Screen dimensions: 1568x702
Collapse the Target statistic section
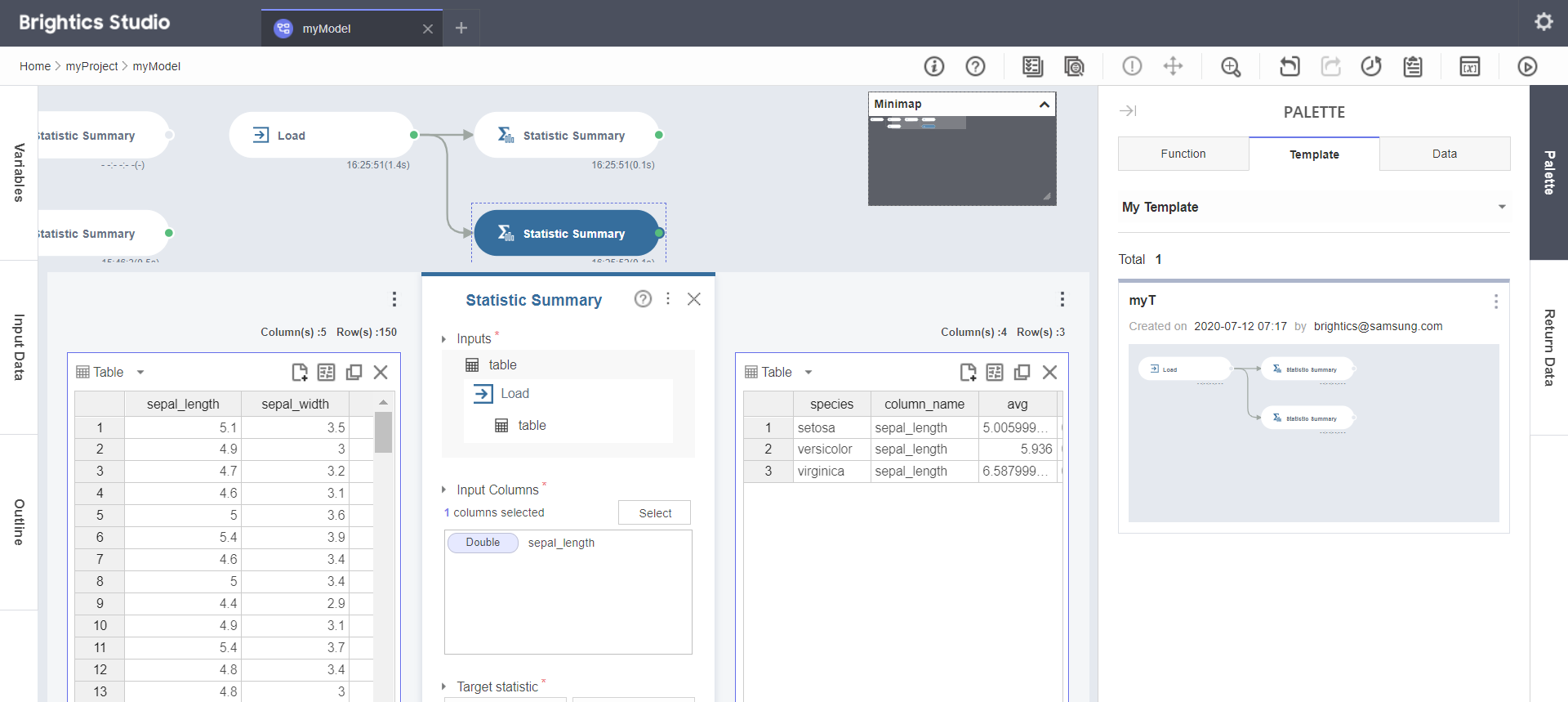[443, 686]
